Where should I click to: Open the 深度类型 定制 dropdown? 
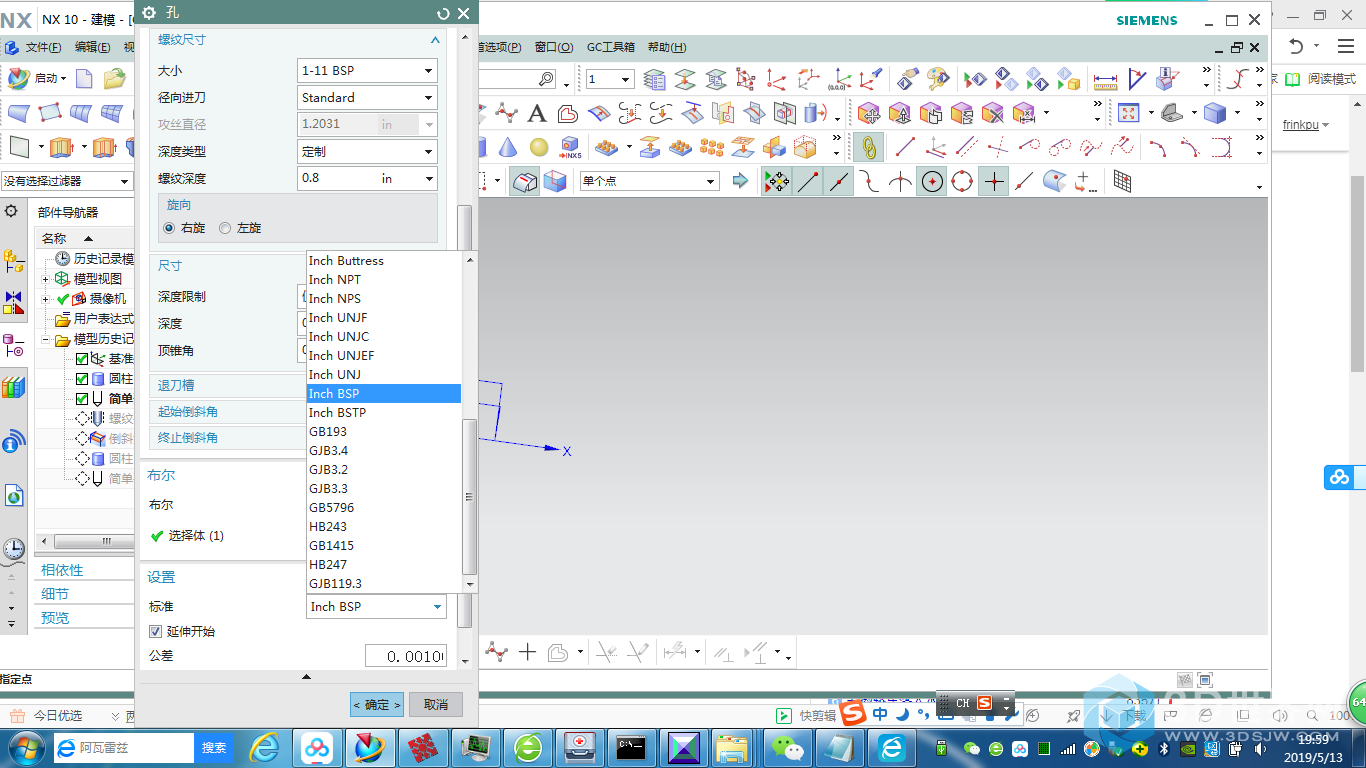point(368,152)
